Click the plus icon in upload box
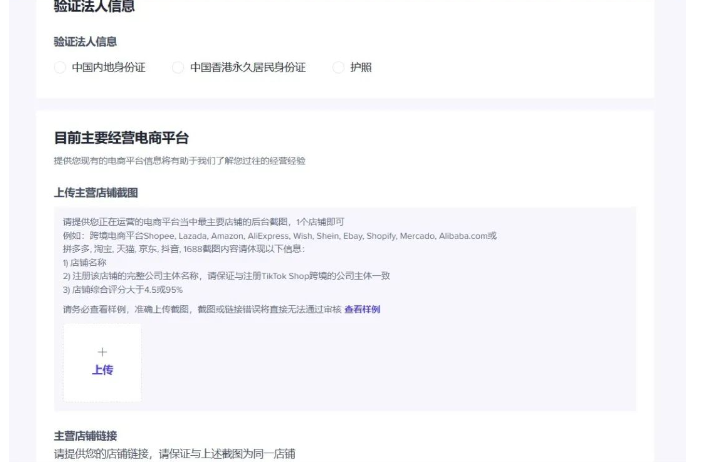Screen dimensions: 701x462 [x=102, y=352]
